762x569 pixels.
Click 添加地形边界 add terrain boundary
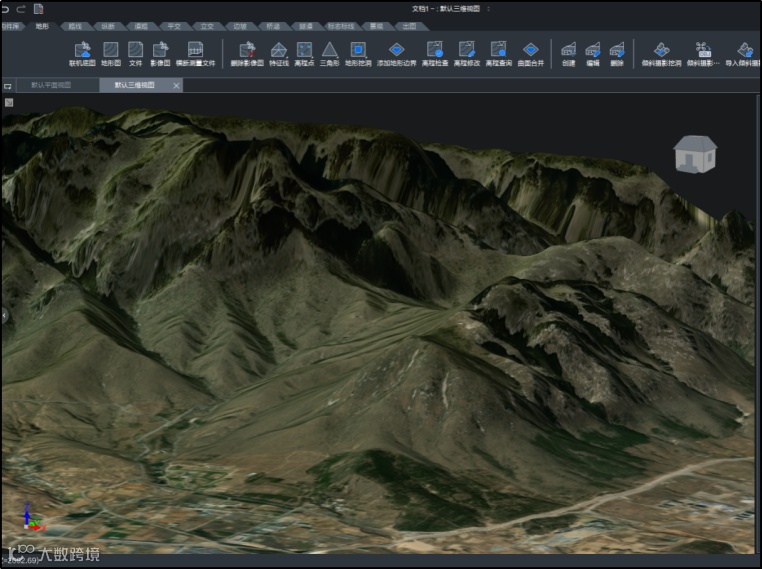point(396,50)
